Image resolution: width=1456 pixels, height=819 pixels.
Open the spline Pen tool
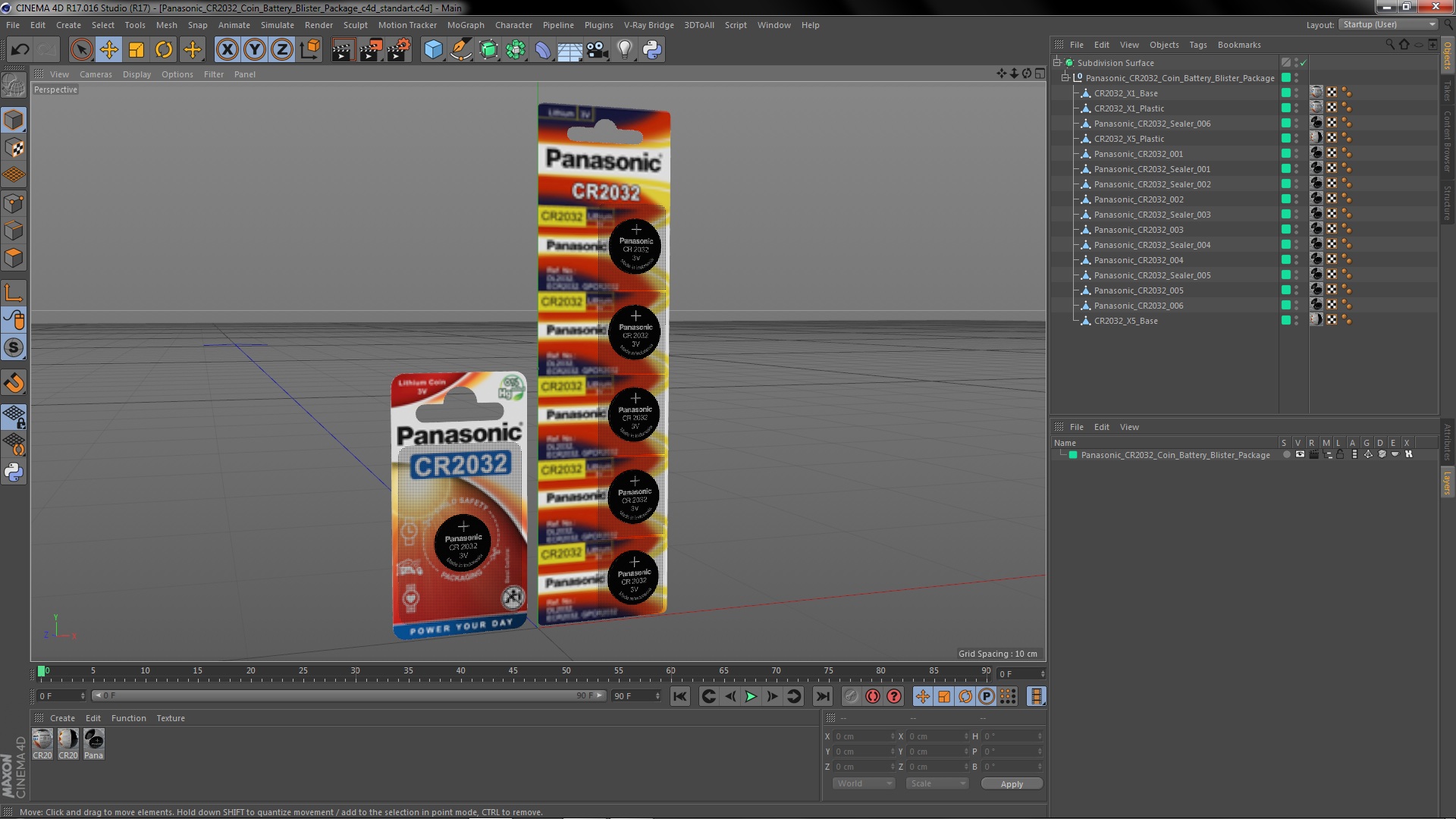[x=460, y=50]
